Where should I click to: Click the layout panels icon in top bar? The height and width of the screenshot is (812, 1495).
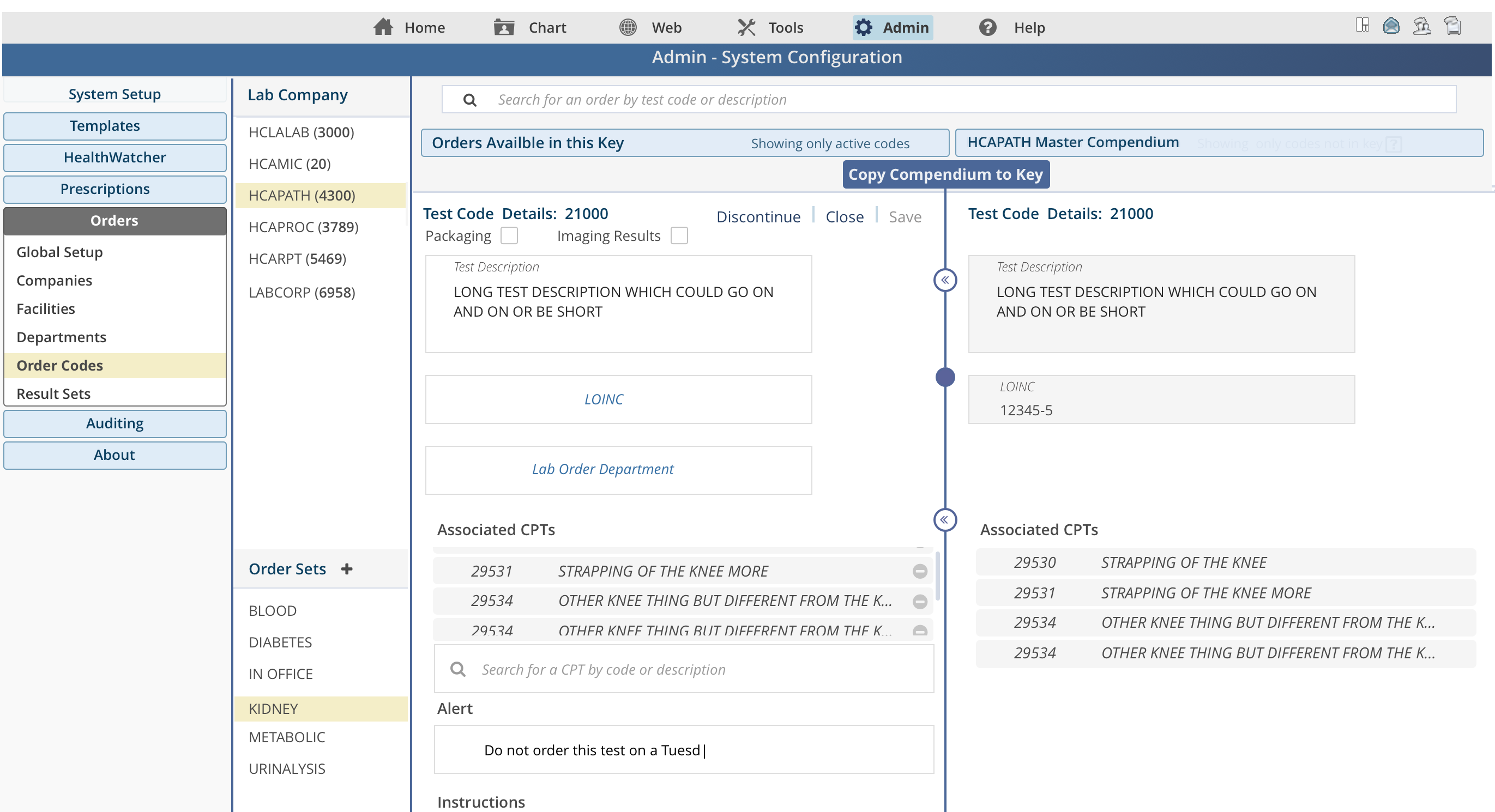point(1361,26)
